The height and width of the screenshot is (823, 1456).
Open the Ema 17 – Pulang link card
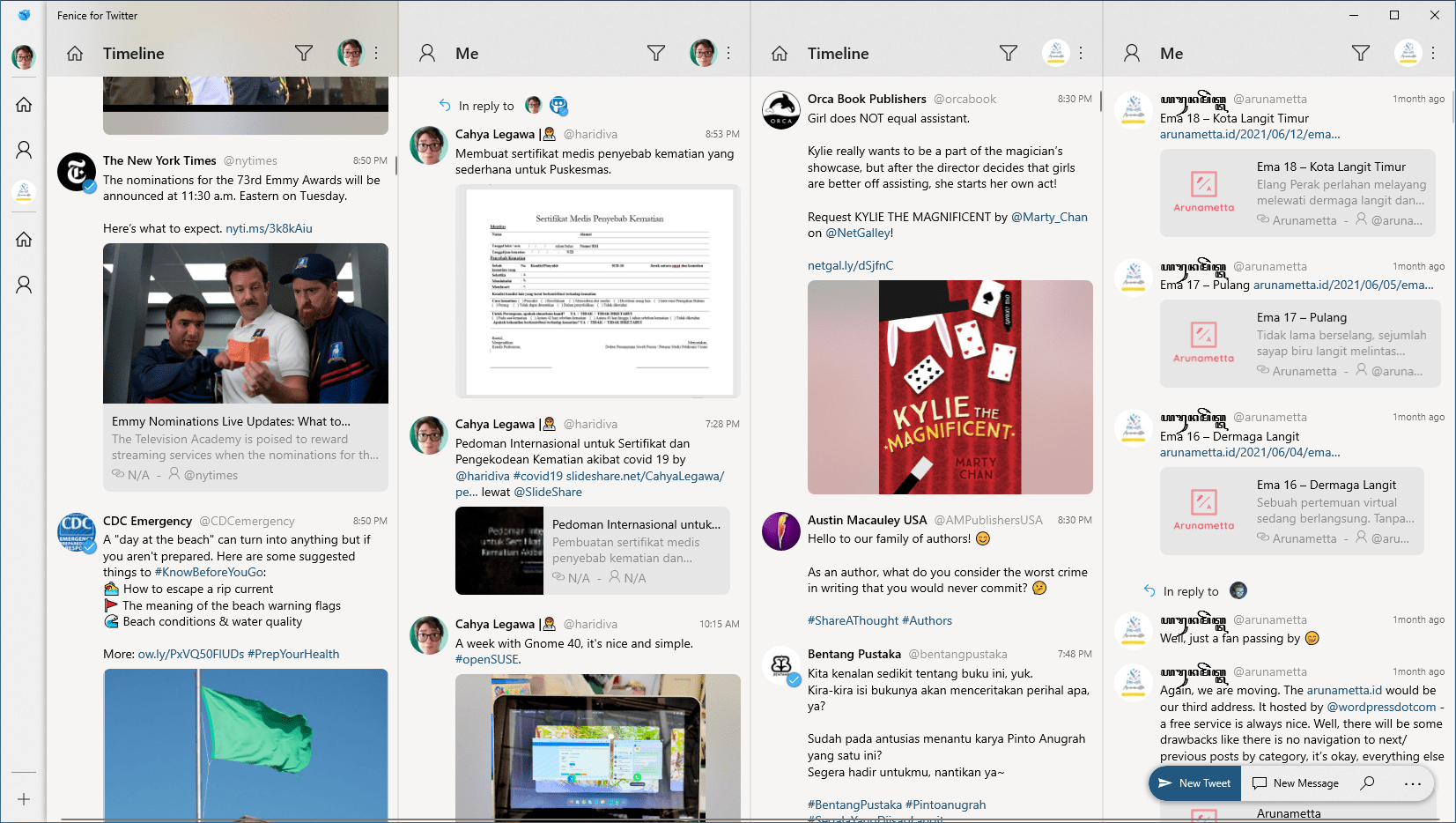[1300, 344]
